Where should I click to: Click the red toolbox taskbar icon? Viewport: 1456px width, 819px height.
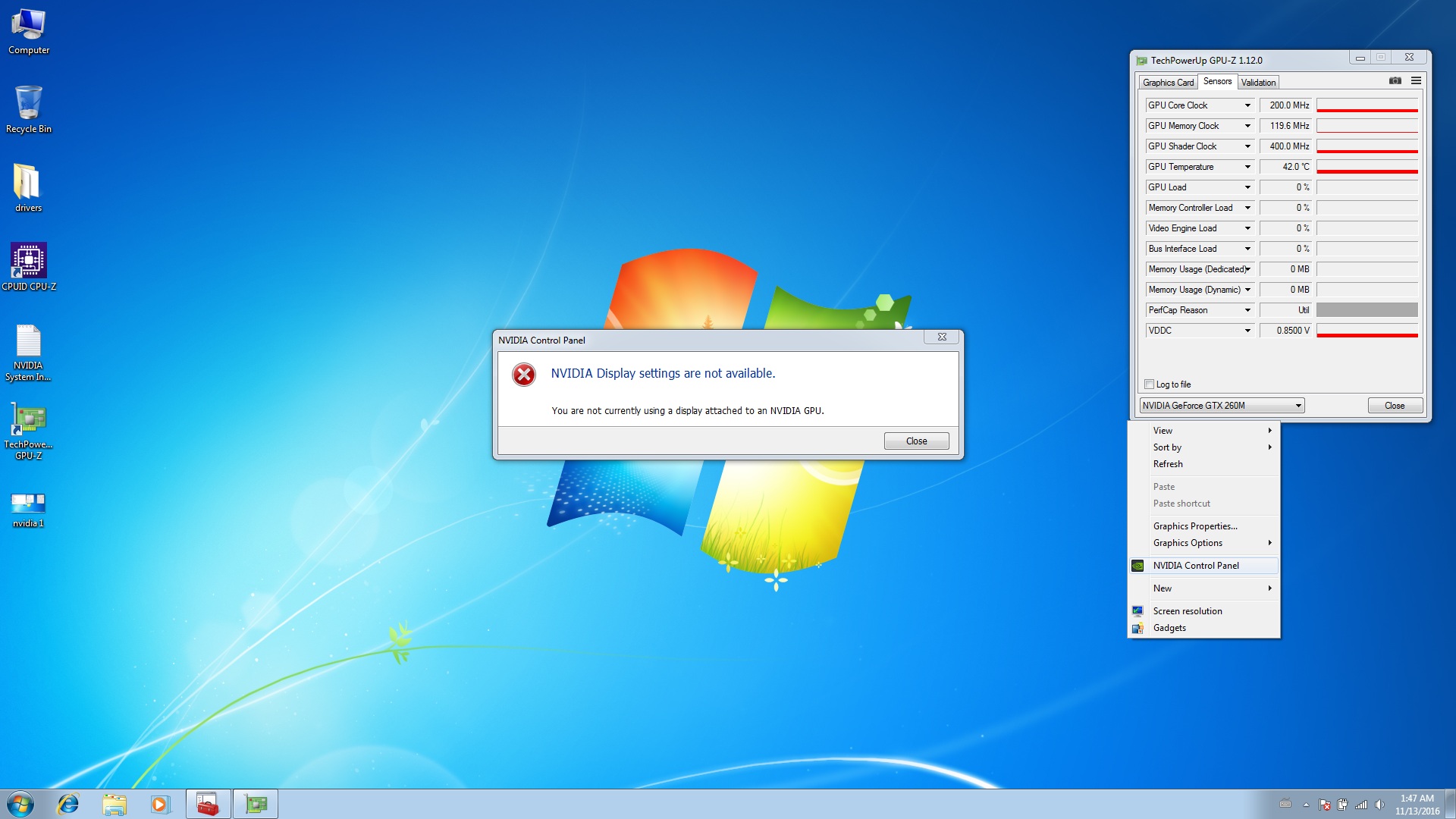(208, 804)
